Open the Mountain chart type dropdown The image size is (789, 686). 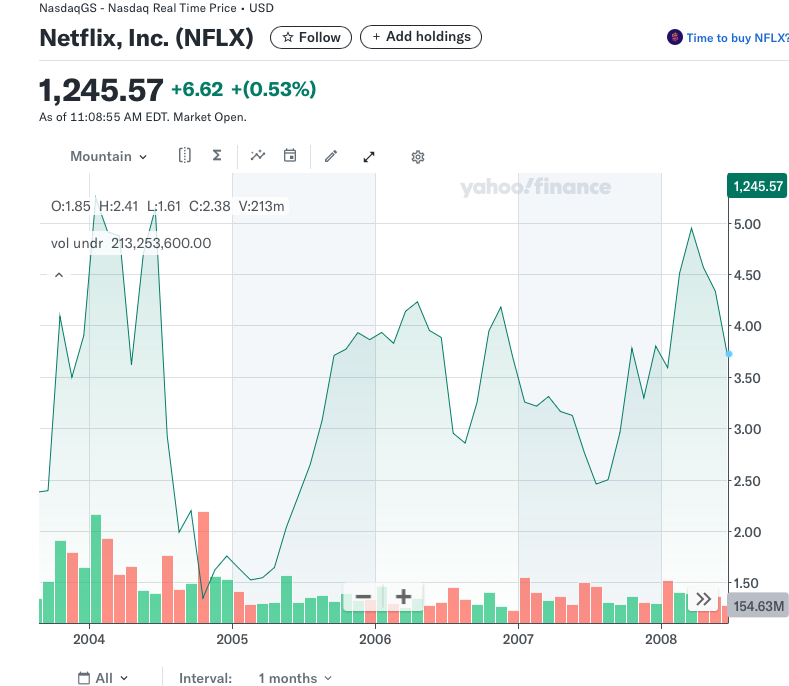tap(108, 156)
